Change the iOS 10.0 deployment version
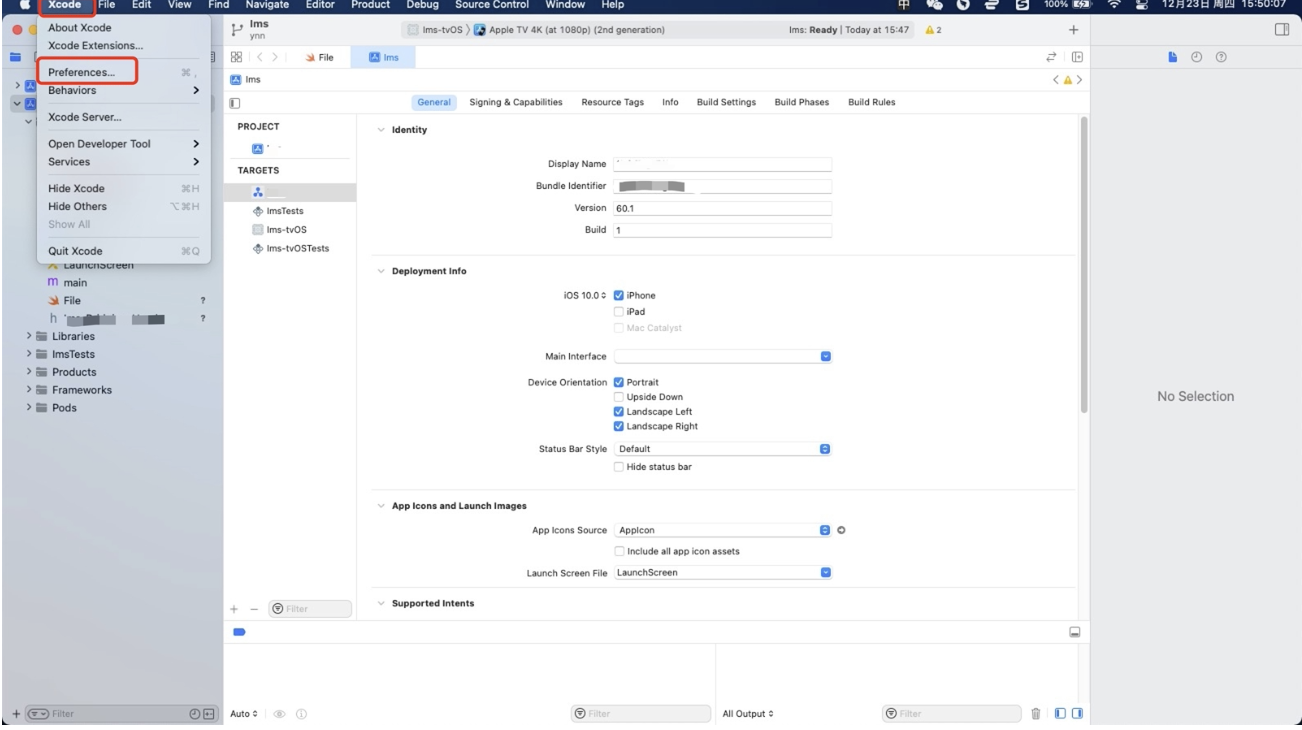Viewport: 1302px width, 730px height. click(586, 295)
